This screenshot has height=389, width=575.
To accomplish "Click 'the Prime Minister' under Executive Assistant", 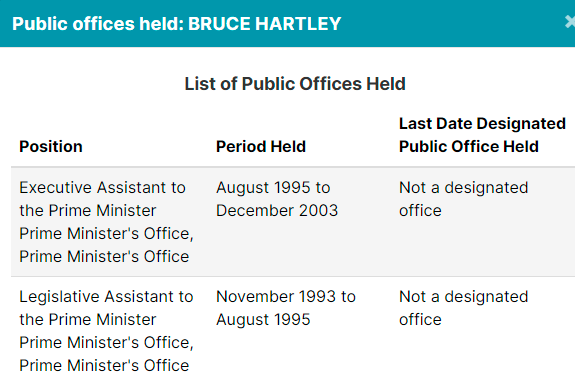I will 88,210.
